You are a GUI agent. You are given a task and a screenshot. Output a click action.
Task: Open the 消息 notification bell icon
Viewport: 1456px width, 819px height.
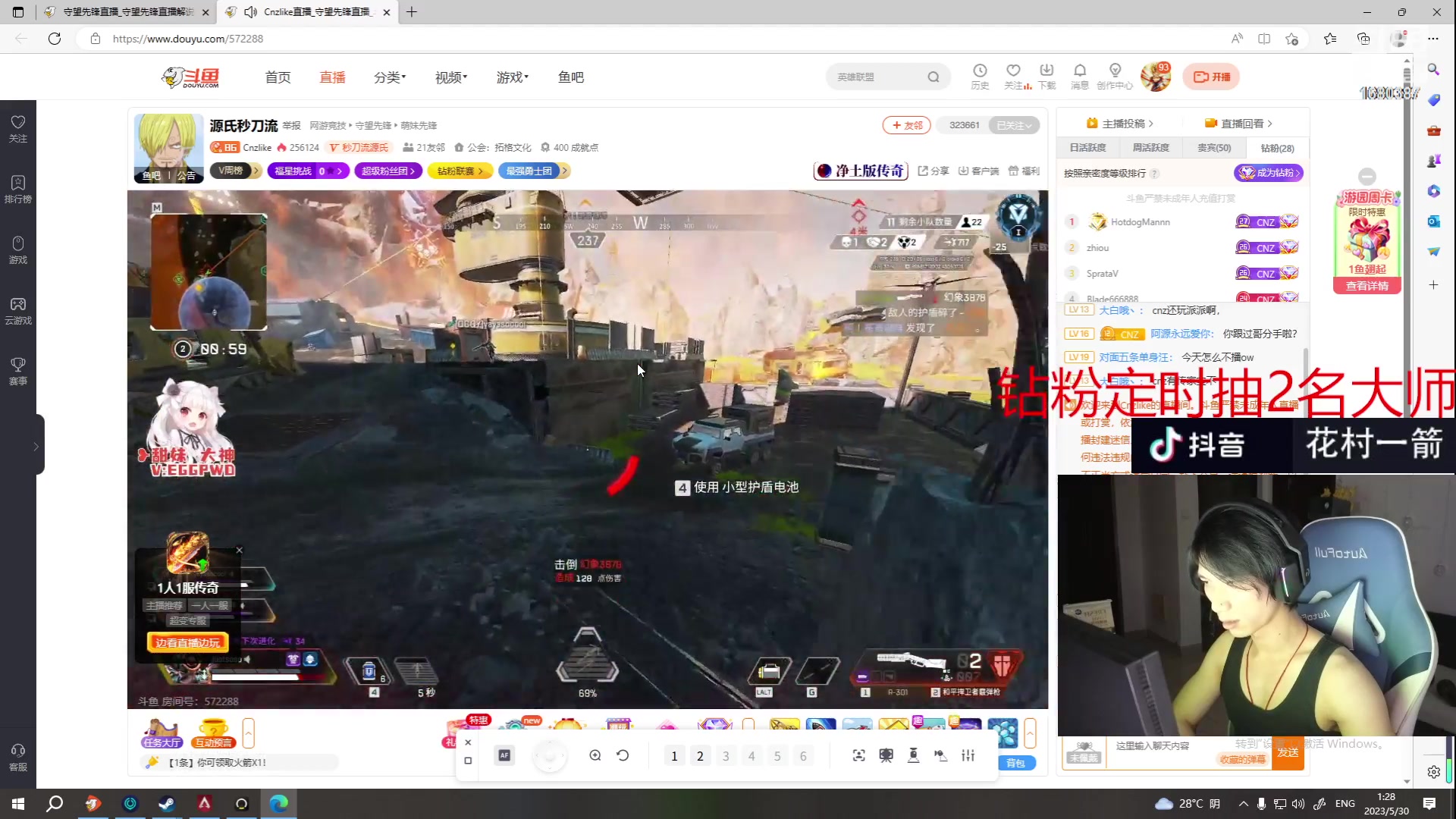pos(1080,77)
